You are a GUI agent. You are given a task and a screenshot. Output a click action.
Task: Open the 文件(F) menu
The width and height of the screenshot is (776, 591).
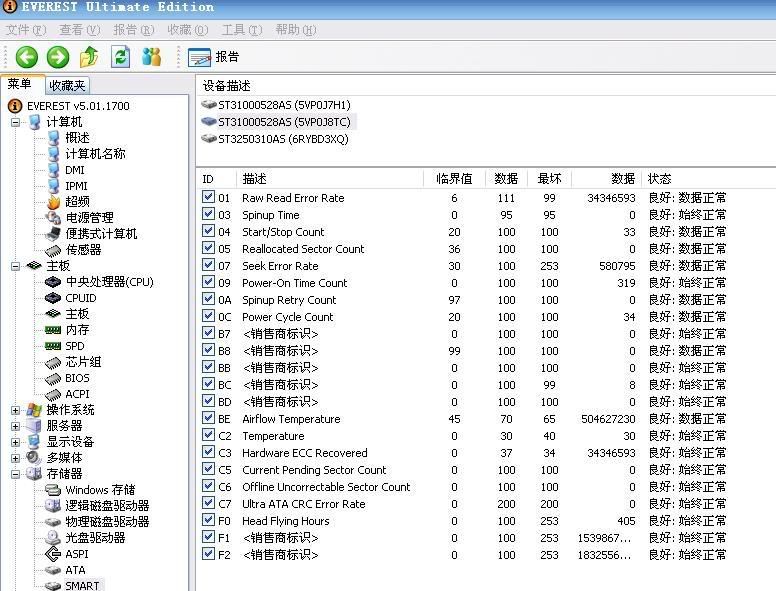(24, 30)
